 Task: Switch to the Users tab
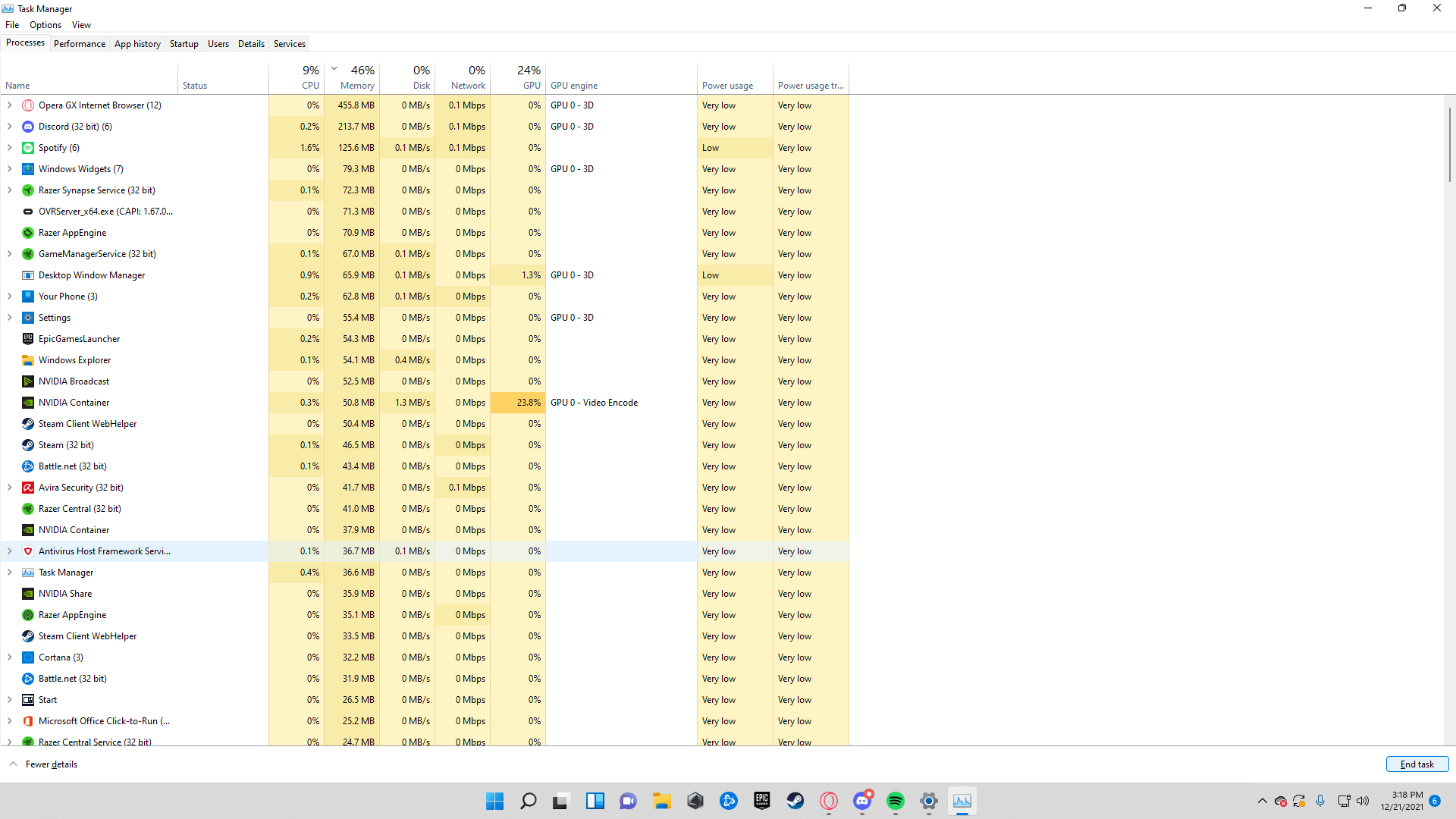click(218, 44)
